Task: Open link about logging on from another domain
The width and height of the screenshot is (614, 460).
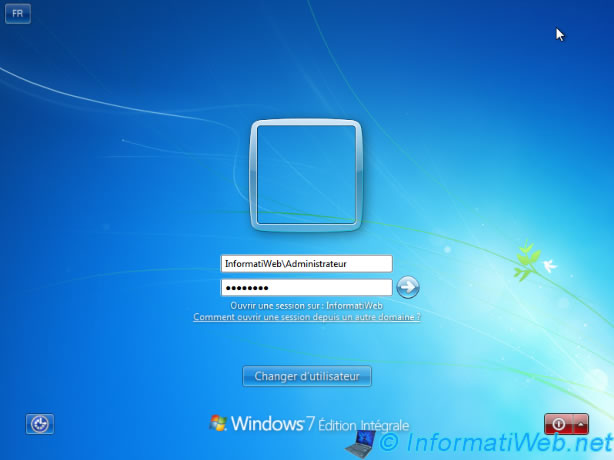Action: pyautogui.click(x=306, y=316)
